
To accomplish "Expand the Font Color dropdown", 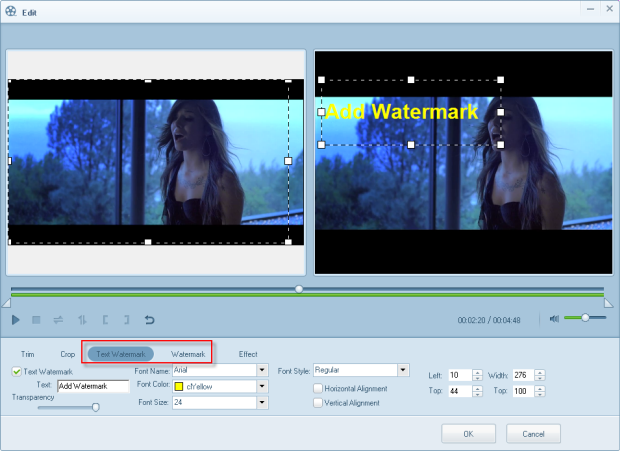I will 263,386.
